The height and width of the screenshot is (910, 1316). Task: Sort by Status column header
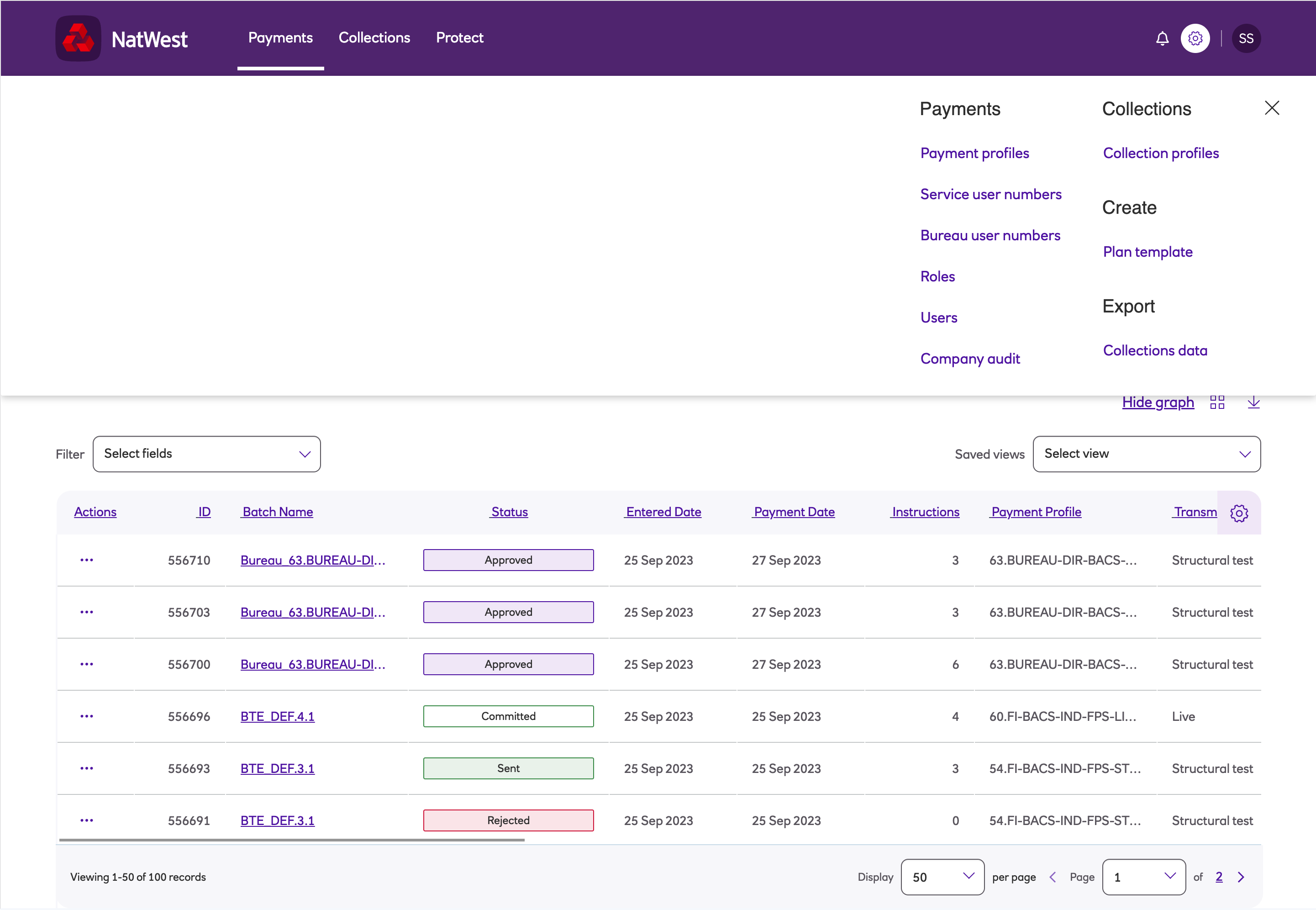[x=509, y=512]
